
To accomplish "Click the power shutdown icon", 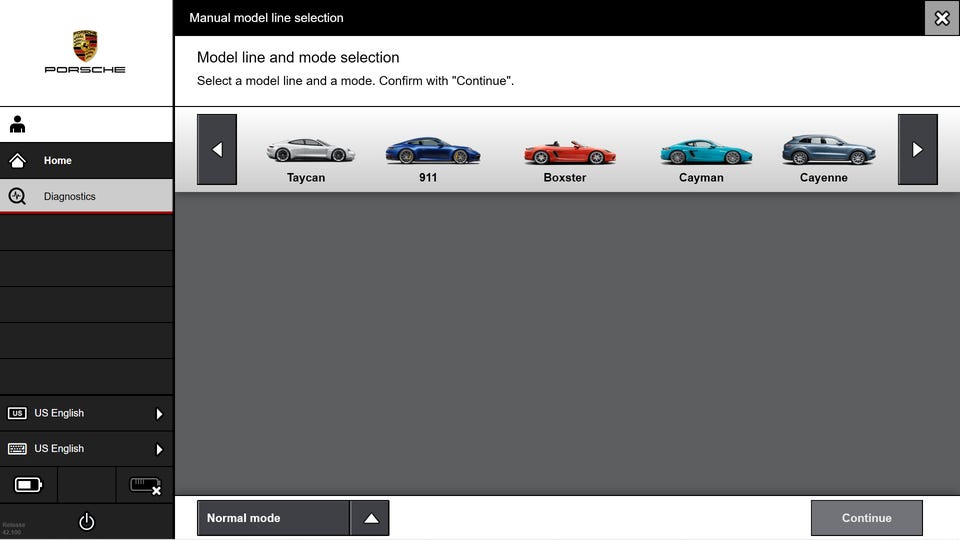I will click(86, 522).
